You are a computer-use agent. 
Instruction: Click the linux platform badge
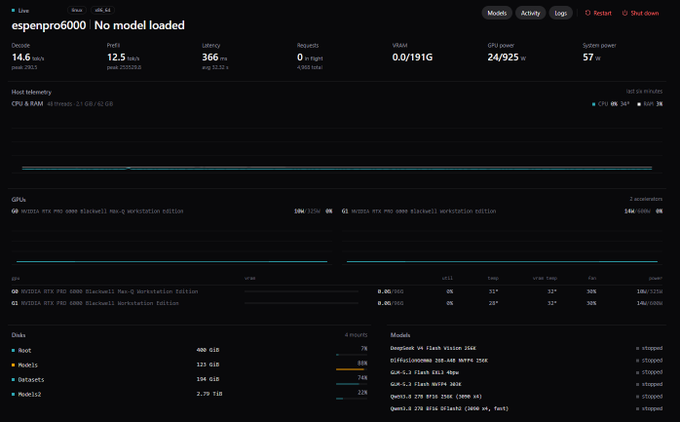click(x=77, y=10)
